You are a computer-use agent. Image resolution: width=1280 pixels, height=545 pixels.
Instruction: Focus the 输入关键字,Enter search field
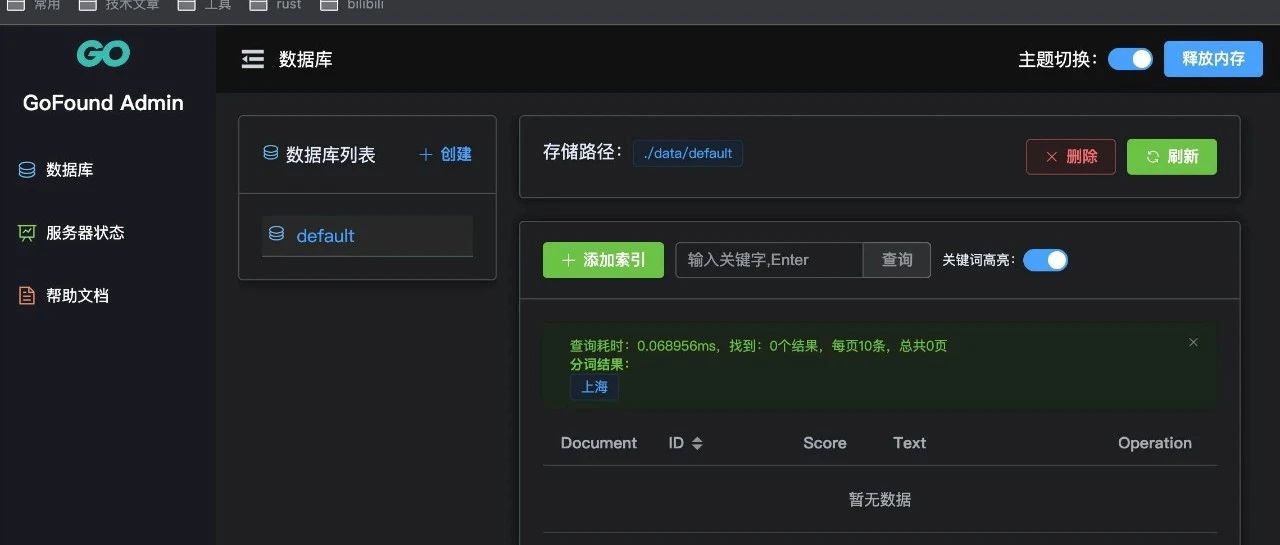point(769,260)
